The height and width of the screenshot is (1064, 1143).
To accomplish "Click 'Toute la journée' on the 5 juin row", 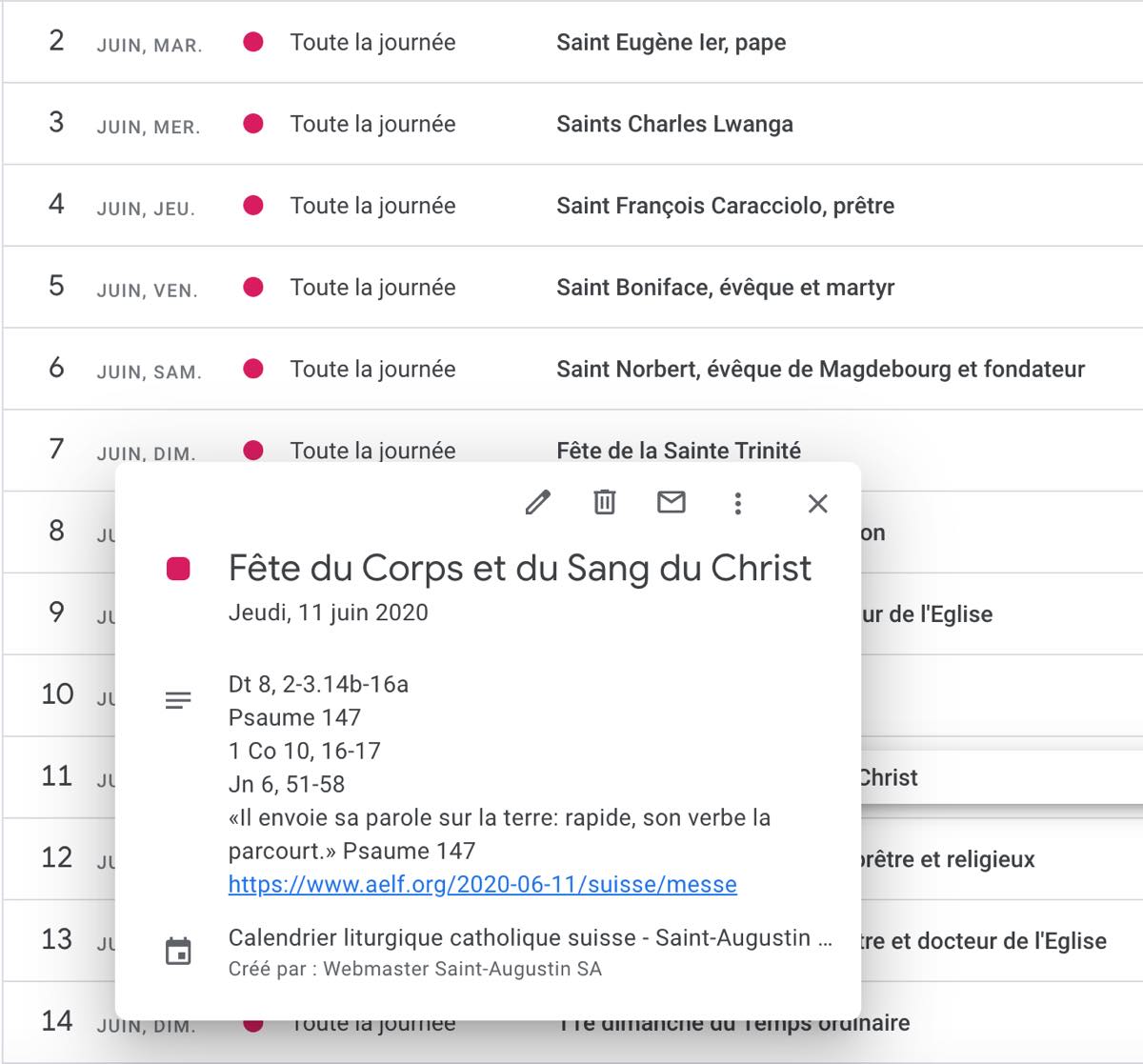I will click(372, 288).
